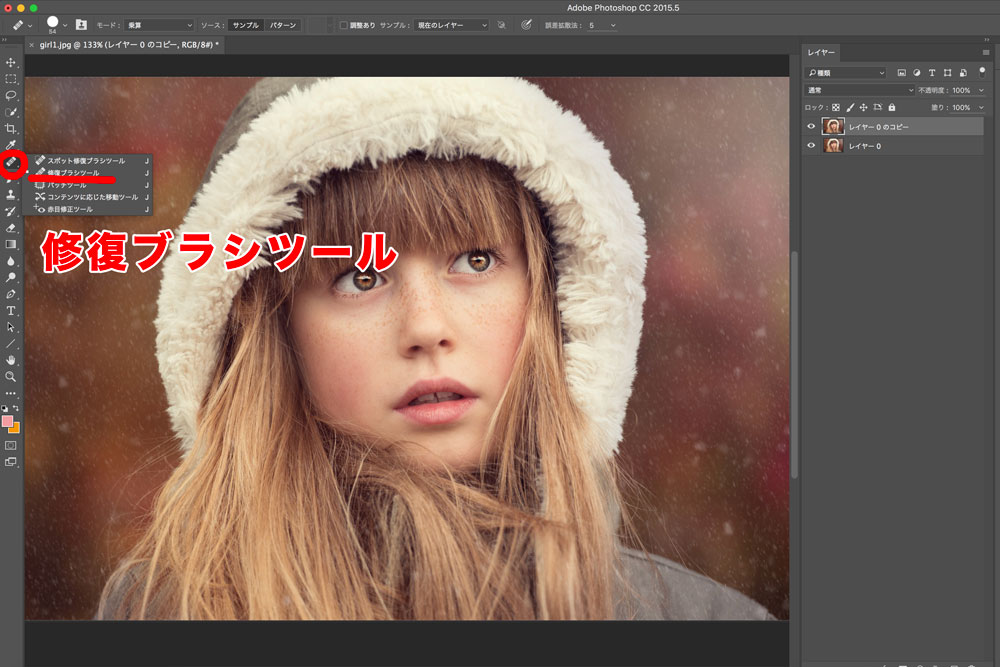Select the Dodge tool
This screenshot has height=667, width=1000.
click(11, 277)
